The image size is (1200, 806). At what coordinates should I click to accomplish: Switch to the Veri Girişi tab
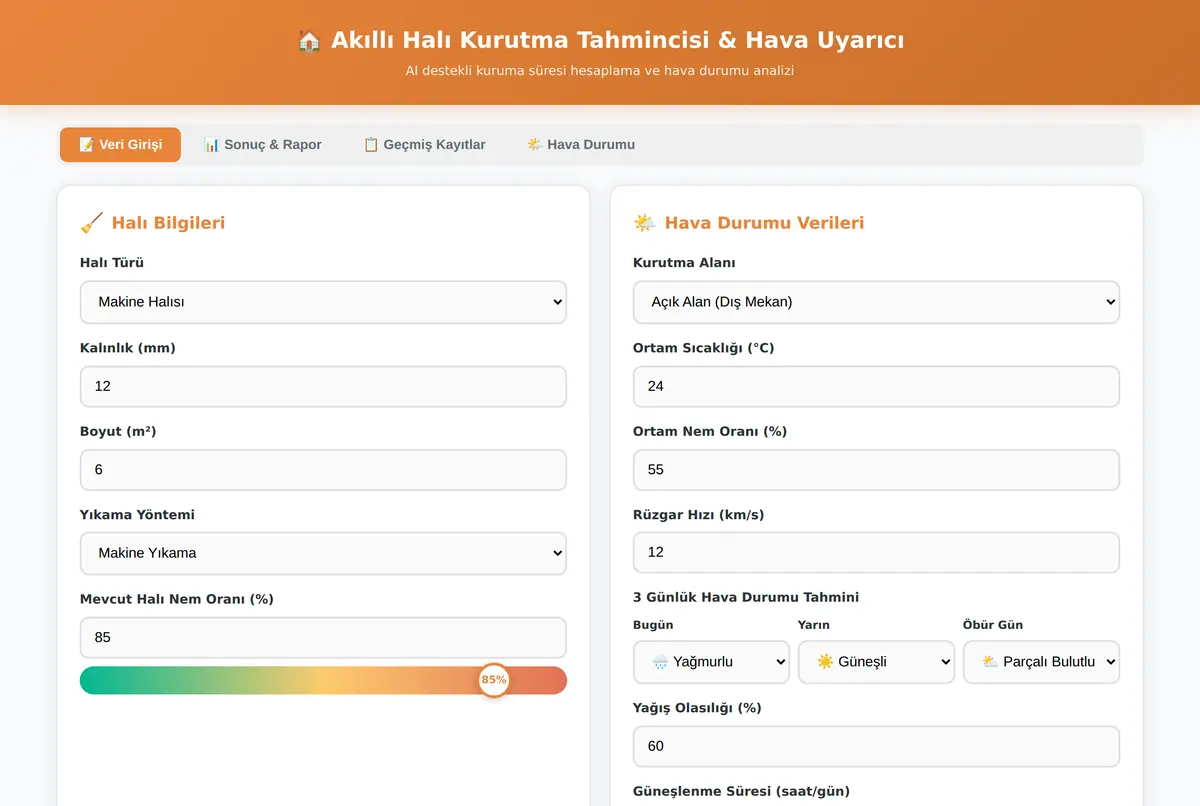pos(120,144)
